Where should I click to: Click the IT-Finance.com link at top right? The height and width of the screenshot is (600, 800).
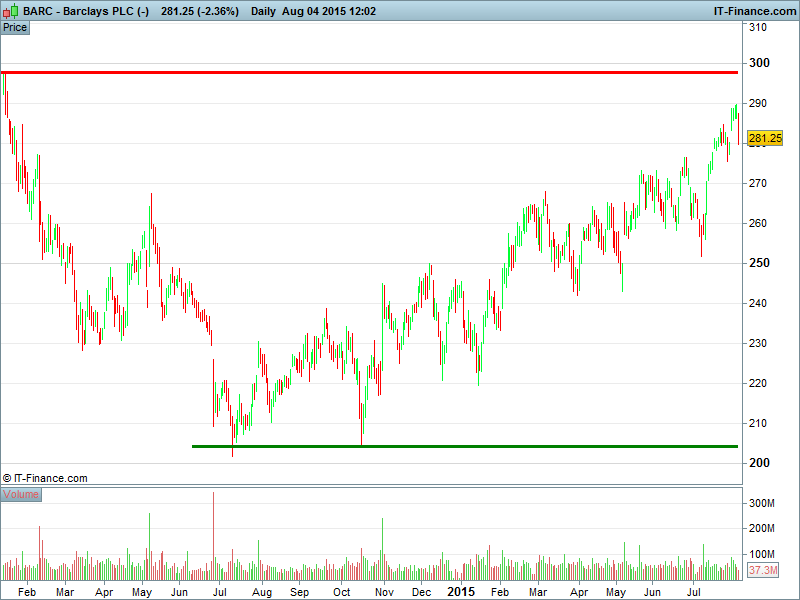coord(753,11)
